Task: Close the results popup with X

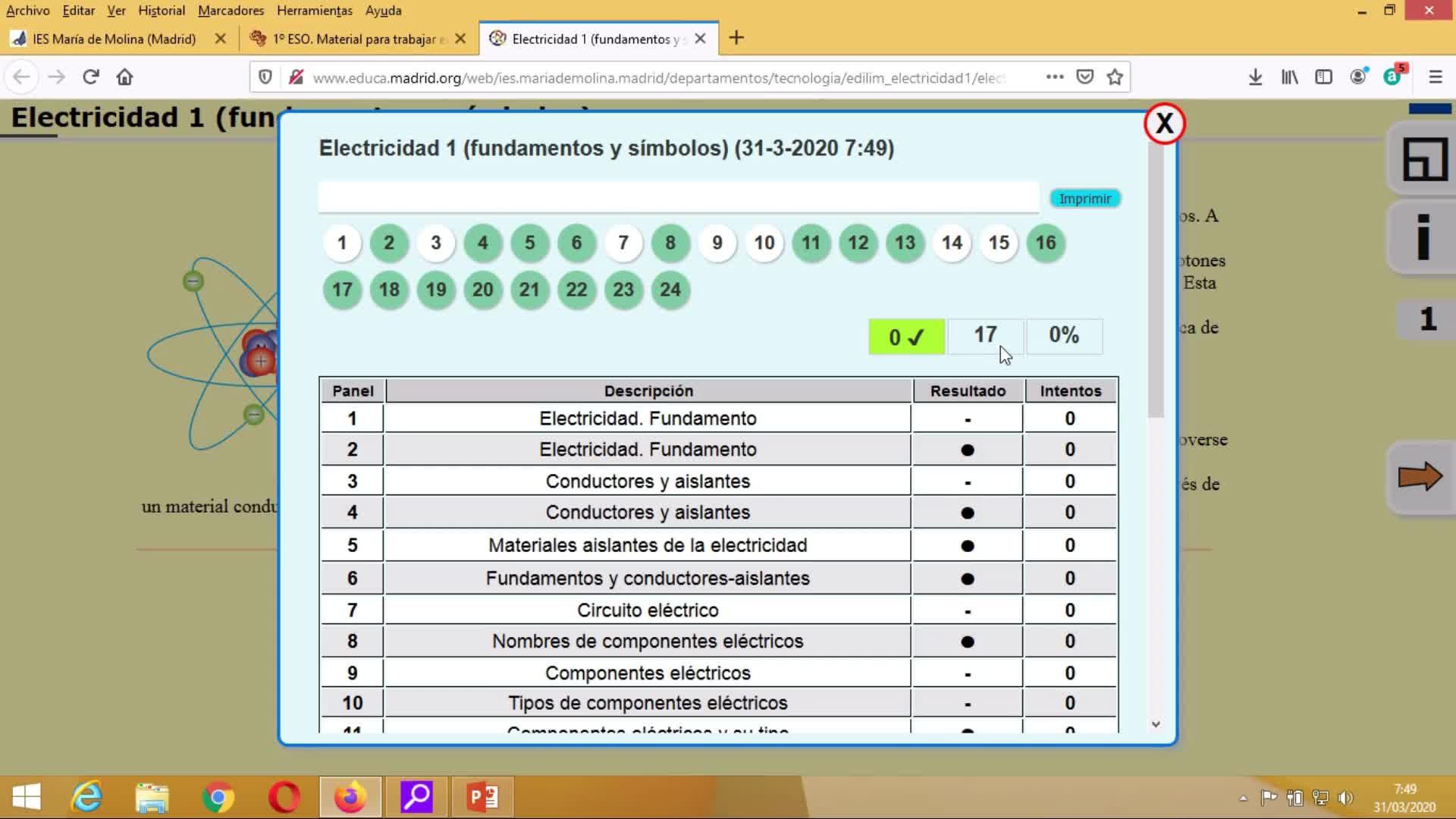Action: click(1164, 124)
